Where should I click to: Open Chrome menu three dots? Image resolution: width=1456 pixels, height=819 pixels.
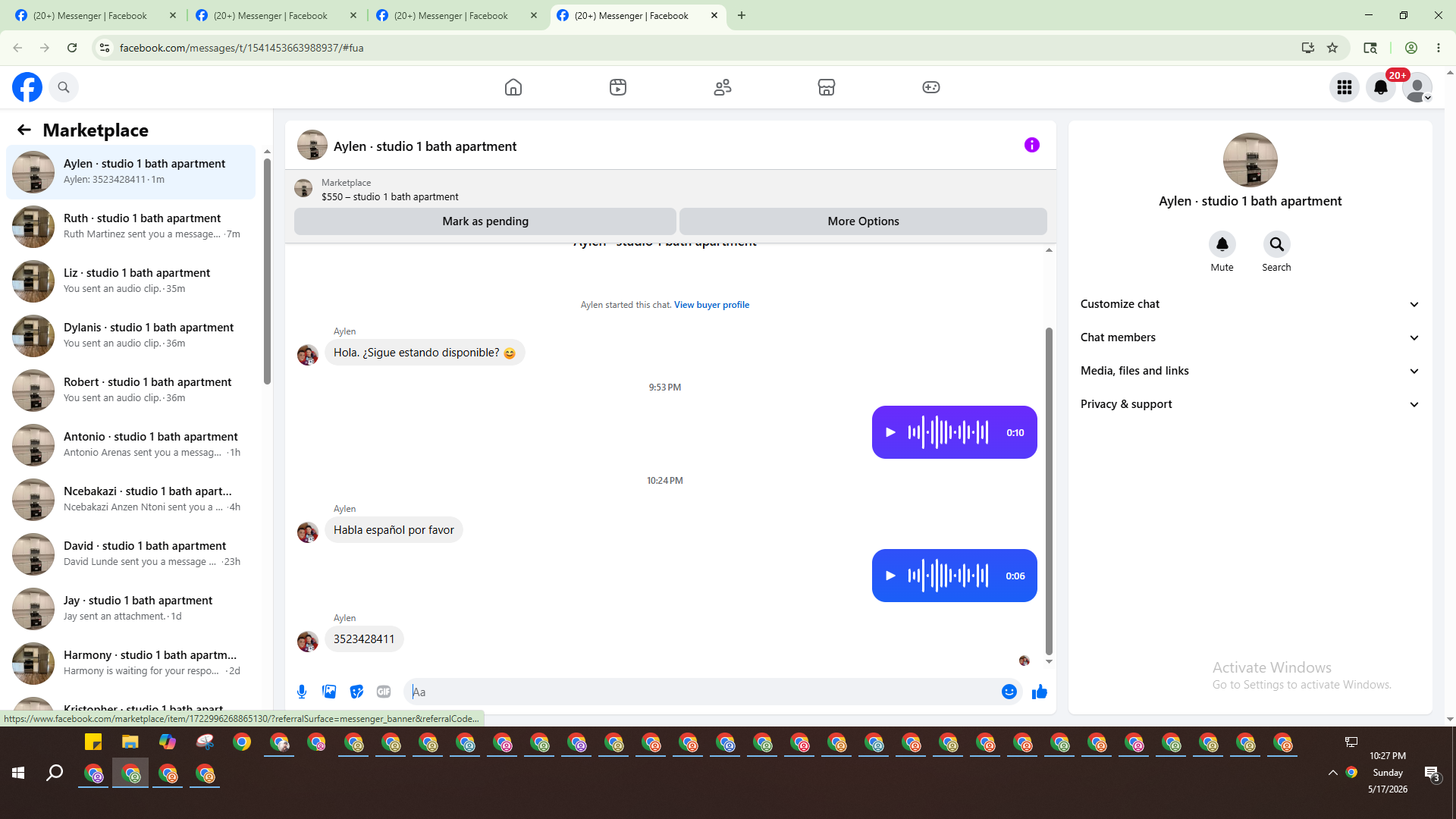click(x=1439, y=48)
